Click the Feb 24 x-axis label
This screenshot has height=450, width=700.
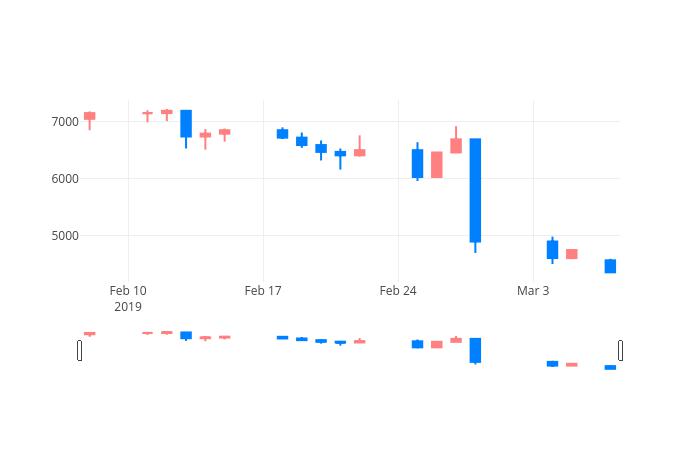point(398,291)
